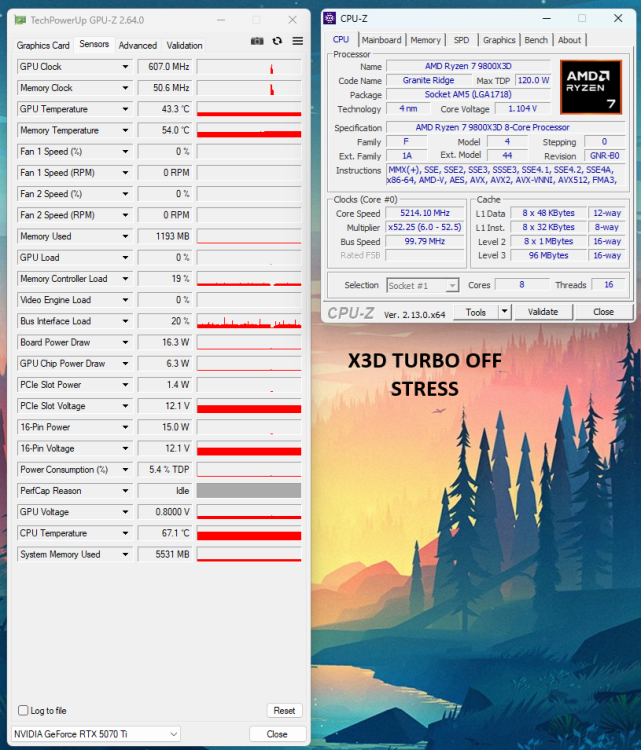Open the PCIe Slot Power dropdown
The width and height of the screenshot is (641, 750).
pos(125,385)
